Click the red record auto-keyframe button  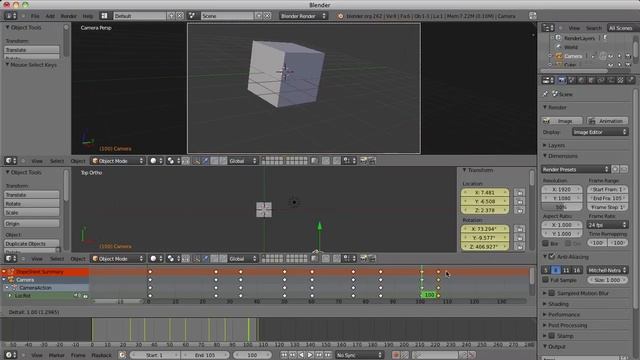tap(395, 355)
